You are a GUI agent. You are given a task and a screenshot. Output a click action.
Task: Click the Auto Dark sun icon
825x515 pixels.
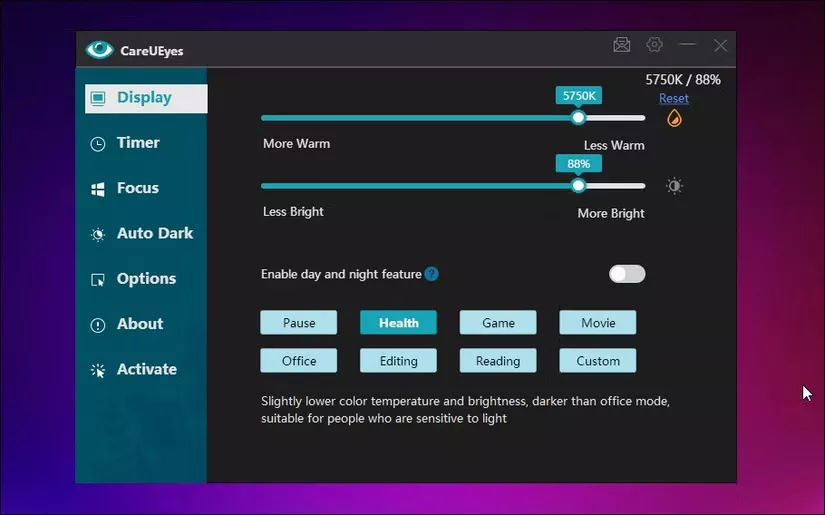pos(98,234)
